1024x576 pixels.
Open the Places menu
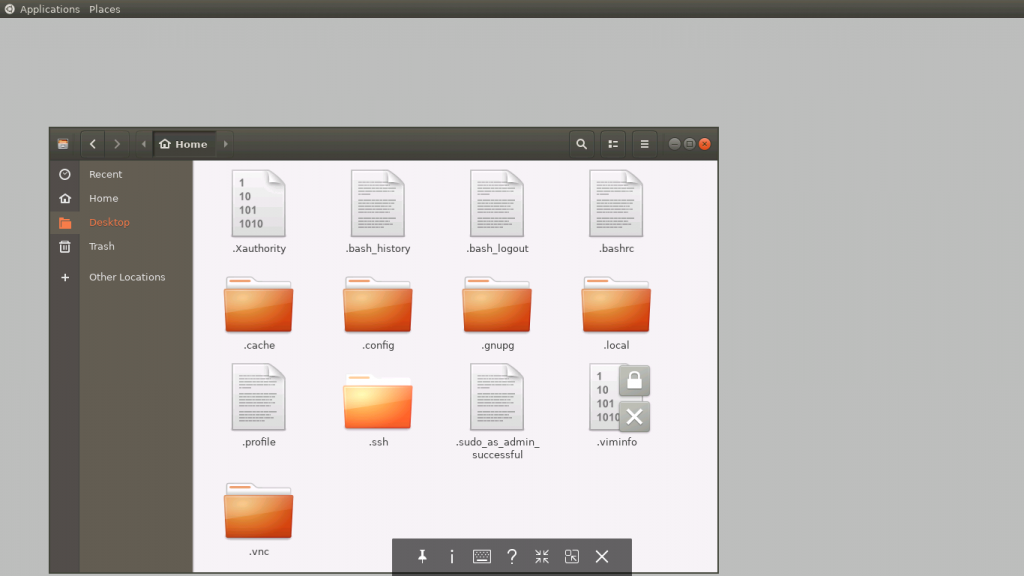(x=104, y=9)
